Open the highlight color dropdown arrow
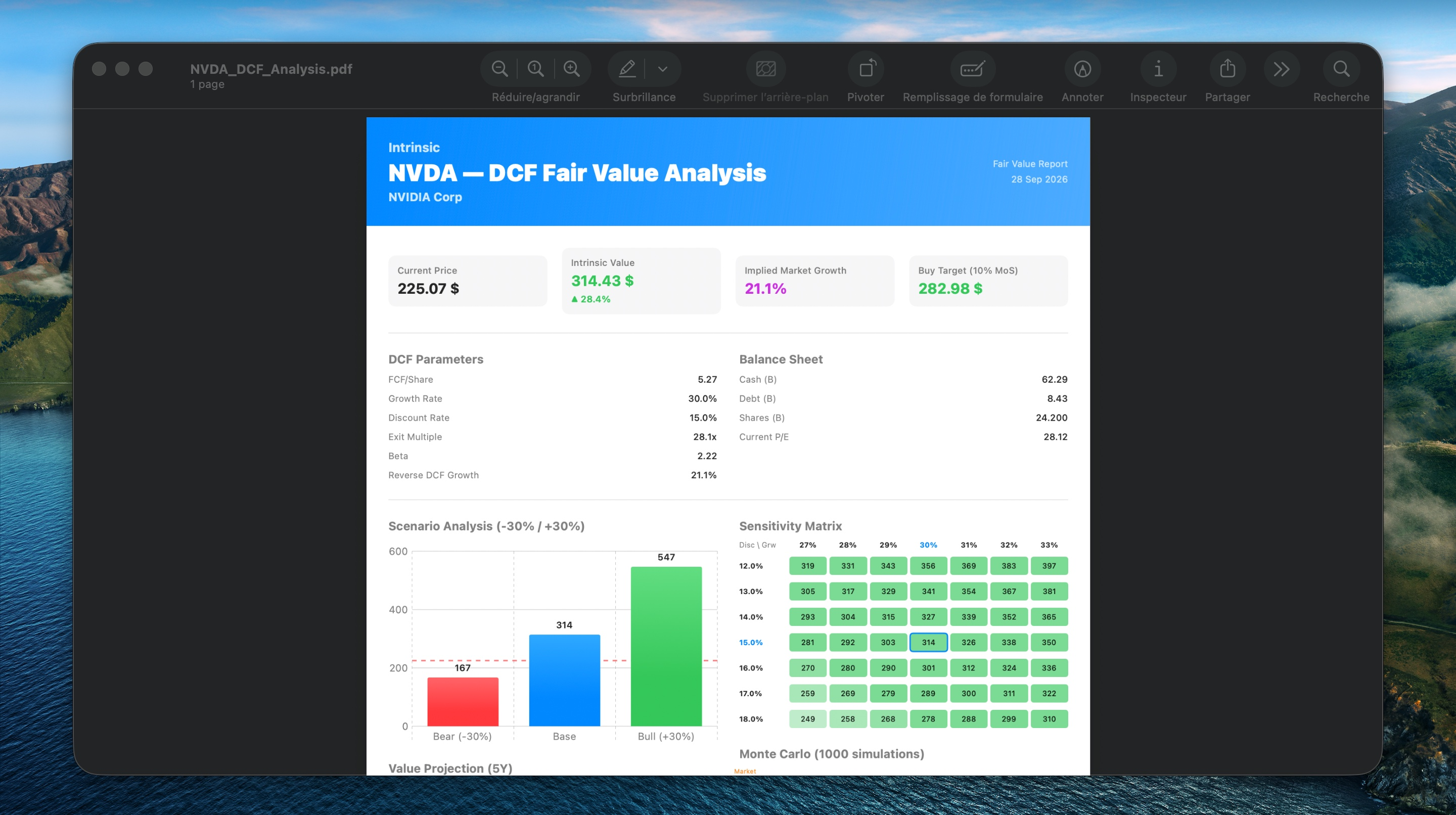The width and height of the screenshot is (1456, 815). pyautogui.click(x=662, y=69)
